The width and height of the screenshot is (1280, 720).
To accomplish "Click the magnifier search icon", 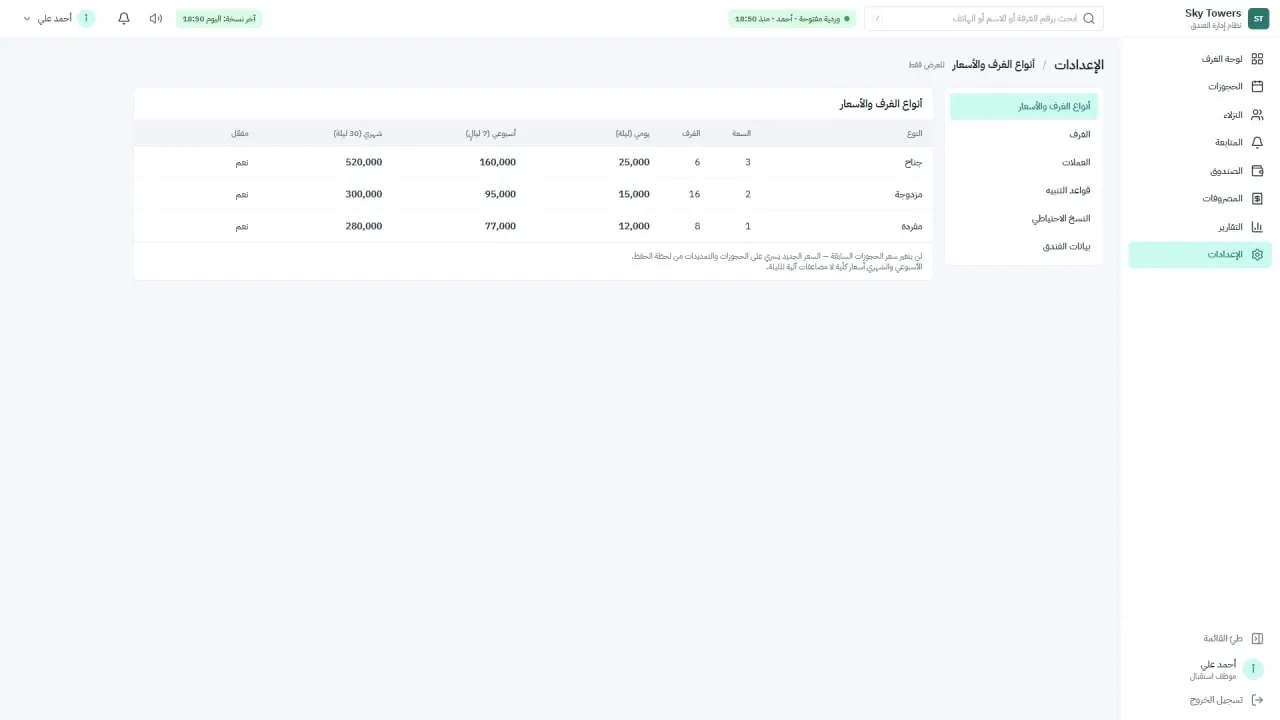I will pos(1089,18).
